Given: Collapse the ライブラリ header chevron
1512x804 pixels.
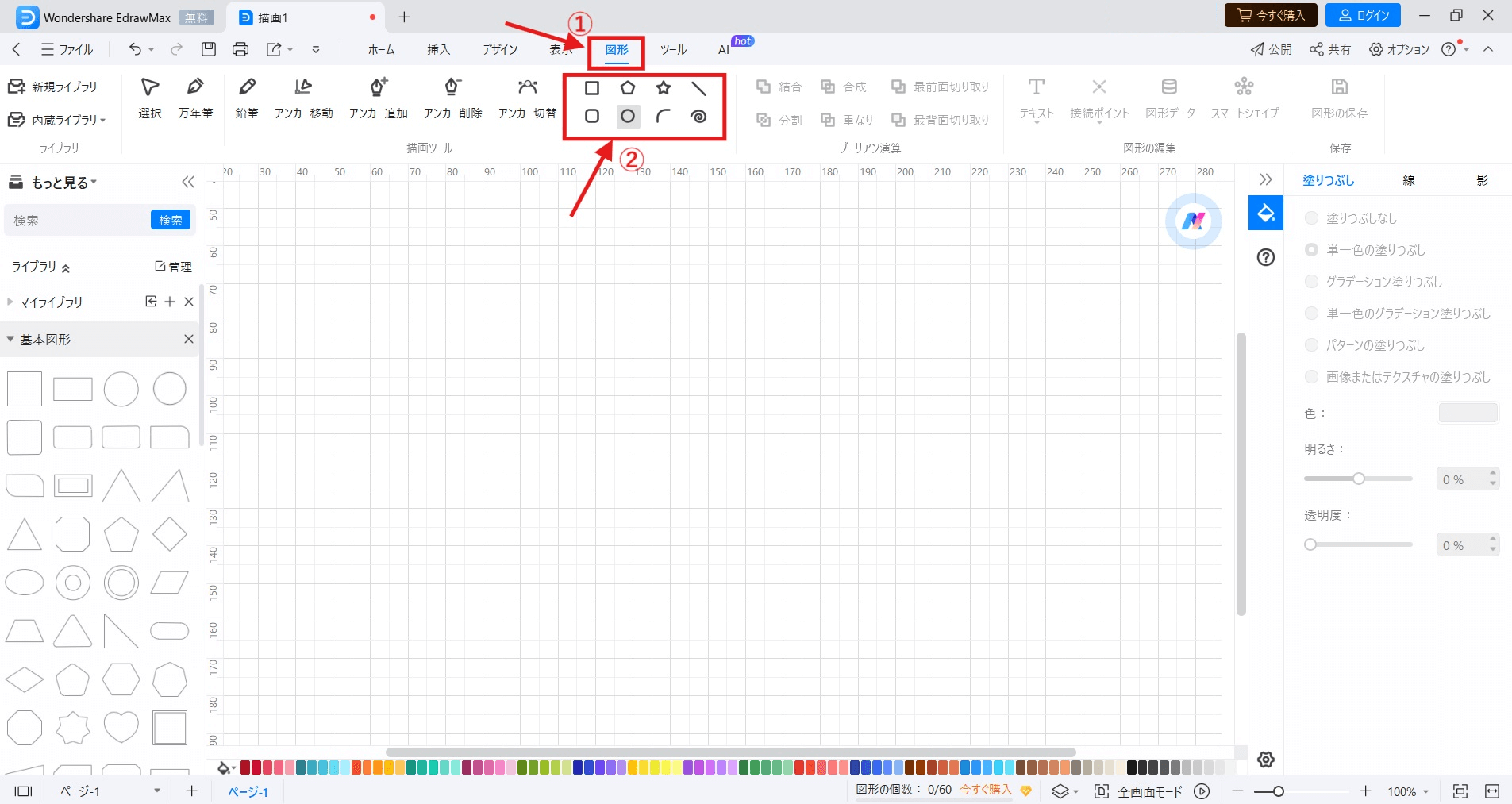Looking at the screenshot, I should (66, 268).
